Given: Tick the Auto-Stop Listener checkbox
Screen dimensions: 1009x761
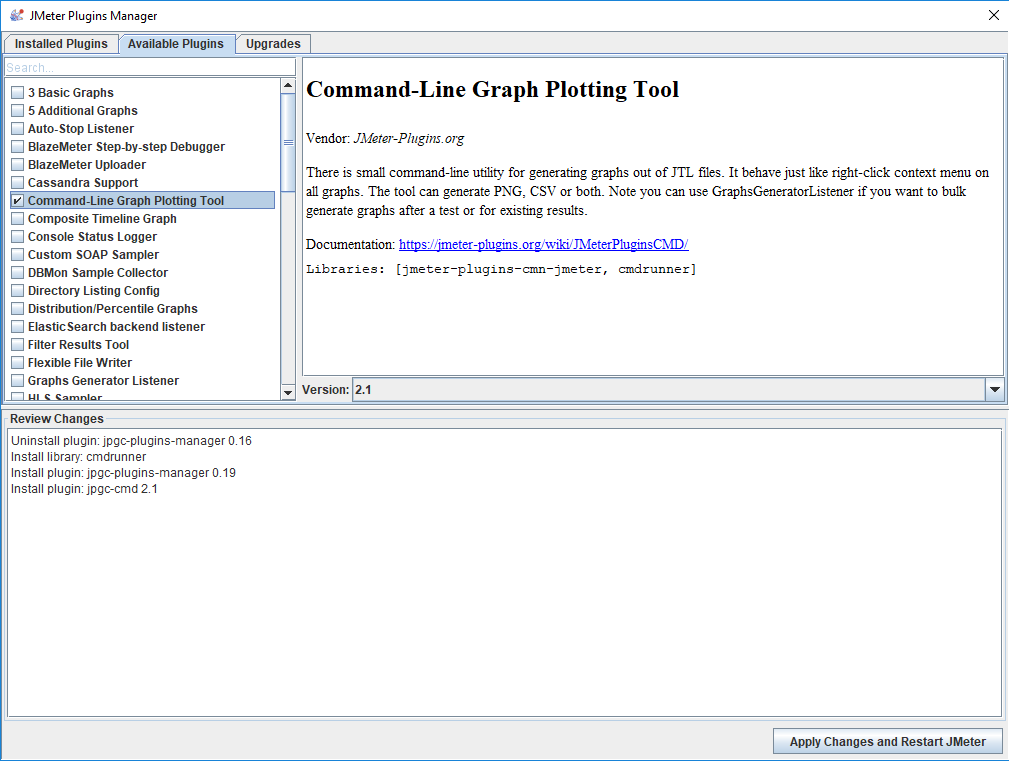Looking at the screenshot, I should click(17, 129).
